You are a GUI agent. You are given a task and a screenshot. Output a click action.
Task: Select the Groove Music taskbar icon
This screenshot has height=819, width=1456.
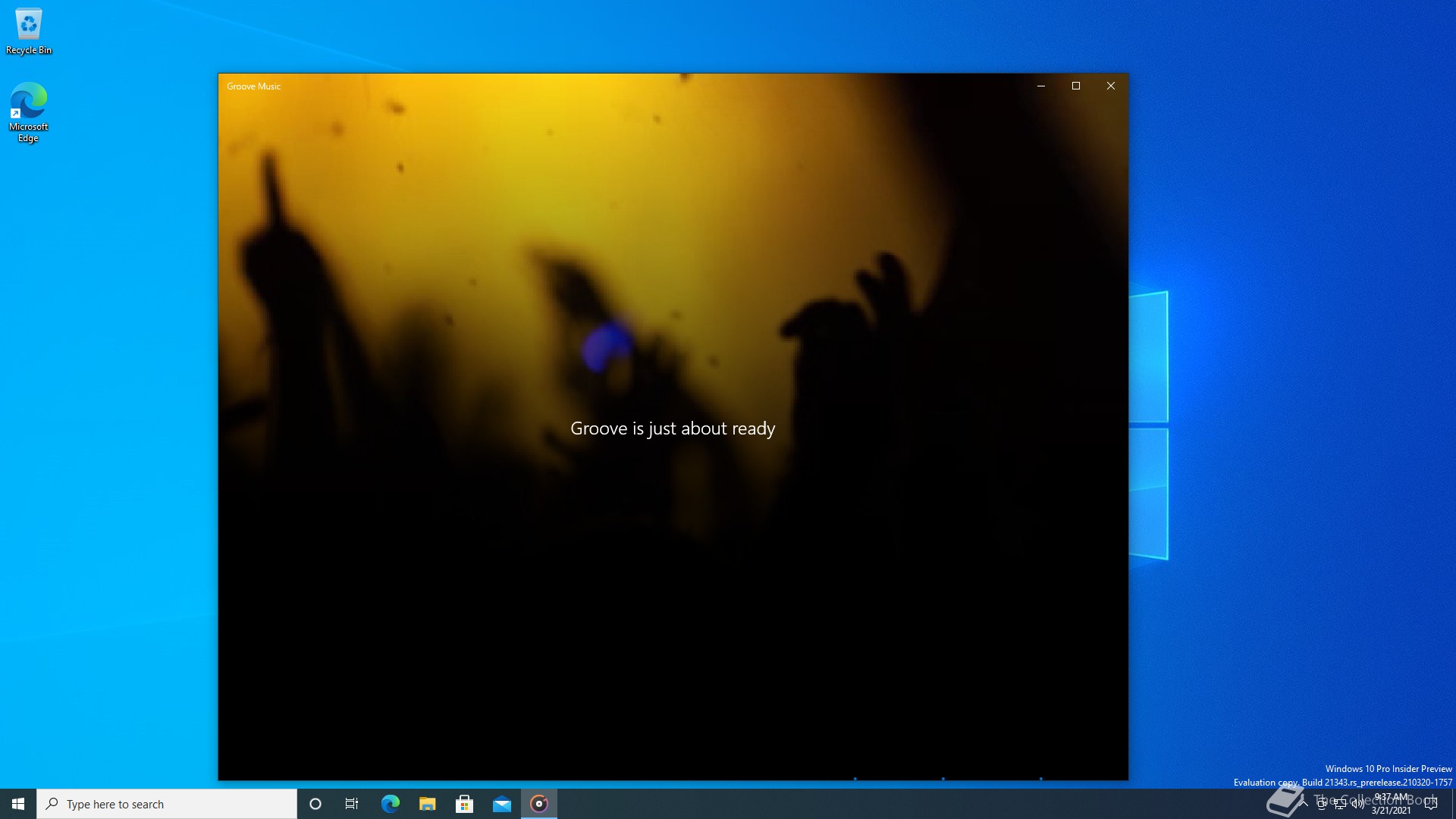pyautogui.click(x=539, y=804)
